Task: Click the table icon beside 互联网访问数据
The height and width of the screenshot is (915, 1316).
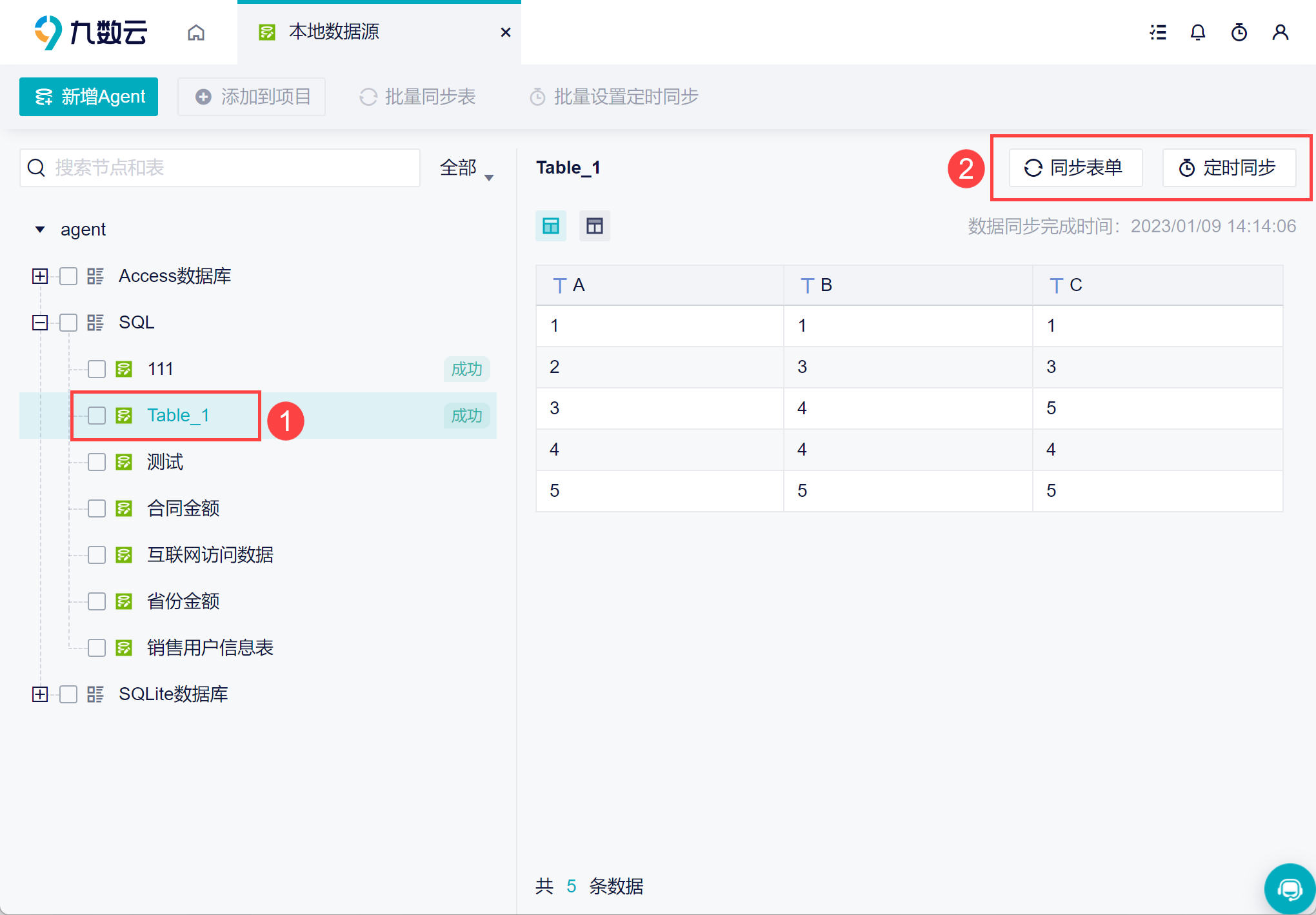Action: (124, 555)
